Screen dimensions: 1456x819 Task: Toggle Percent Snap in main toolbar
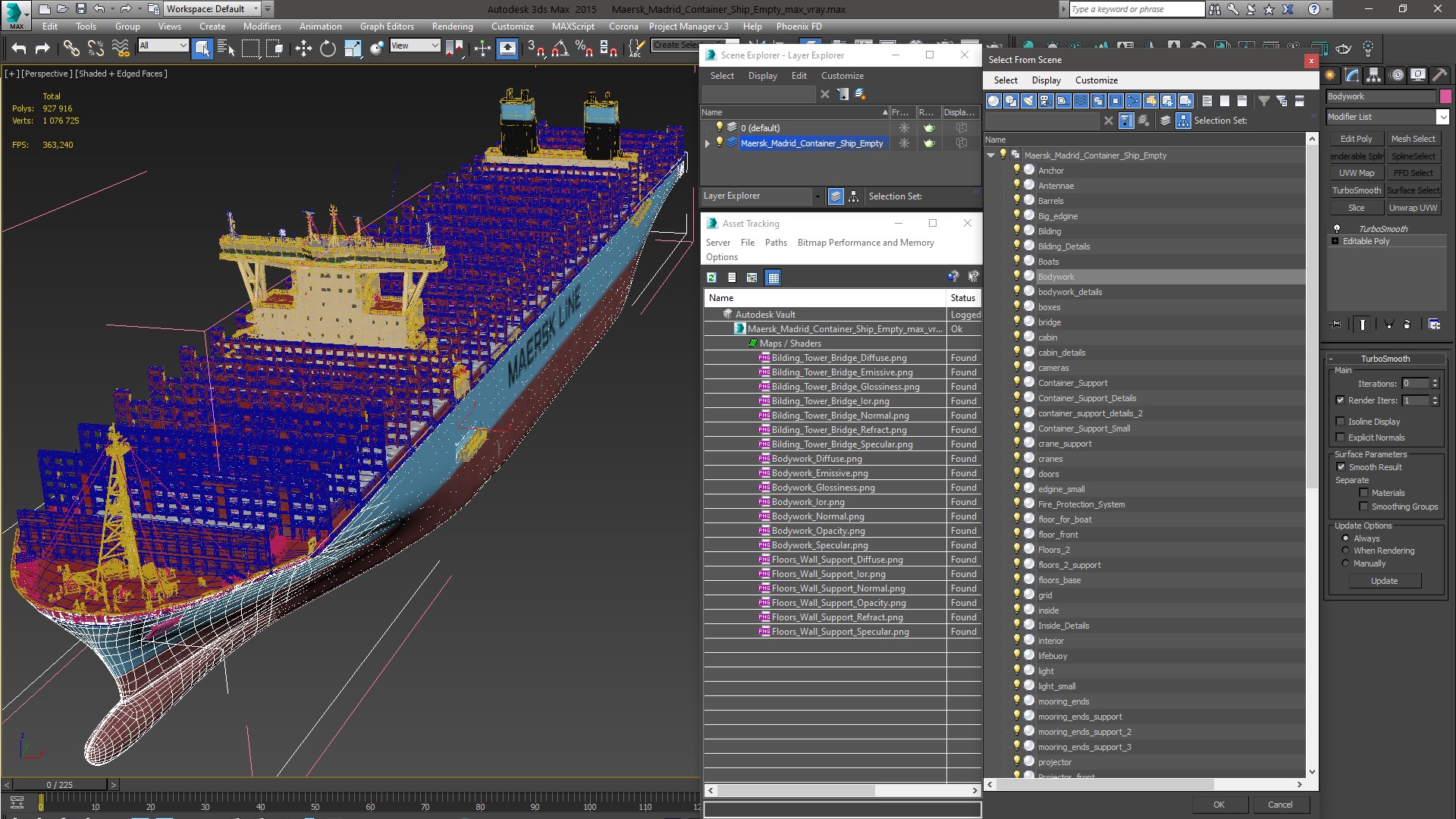(584, 49)
